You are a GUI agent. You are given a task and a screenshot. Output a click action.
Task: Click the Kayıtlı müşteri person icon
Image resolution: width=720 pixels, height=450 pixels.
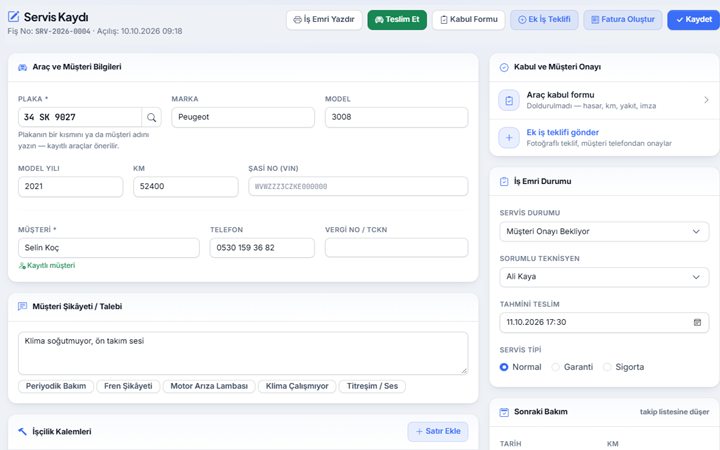tap(22, 265)
